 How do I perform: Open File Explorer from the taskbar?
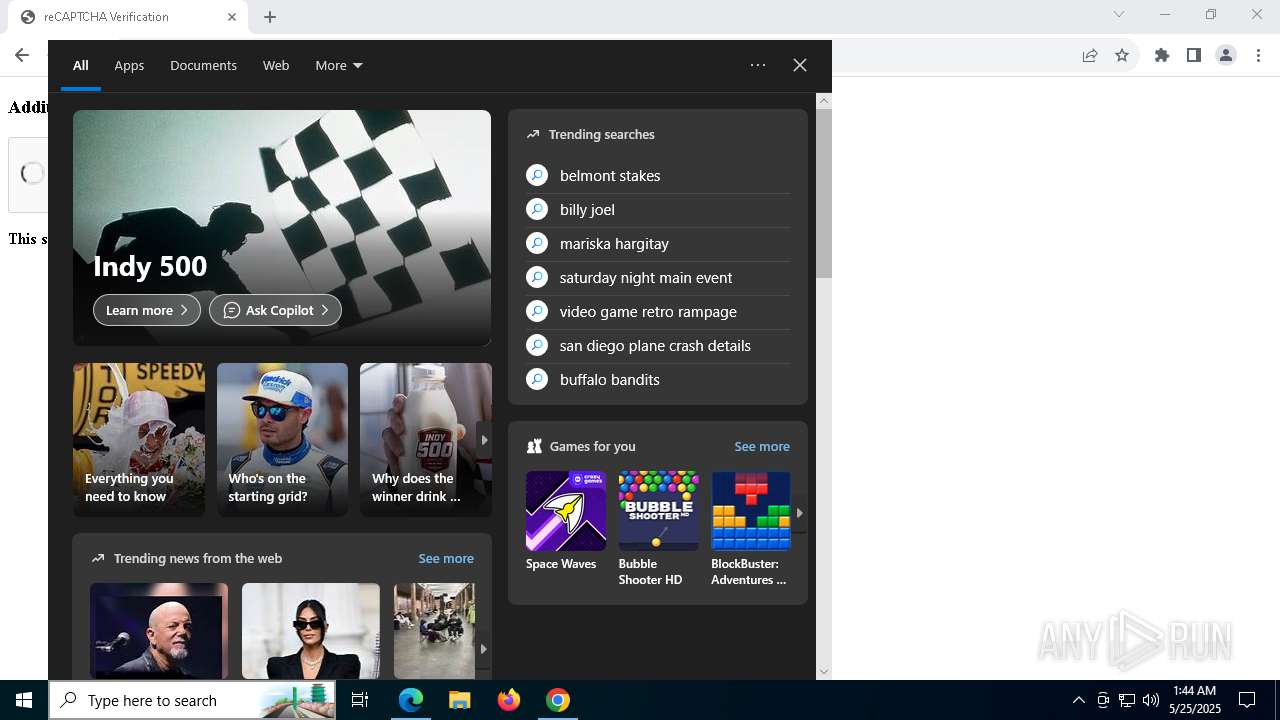click(459, 700)
